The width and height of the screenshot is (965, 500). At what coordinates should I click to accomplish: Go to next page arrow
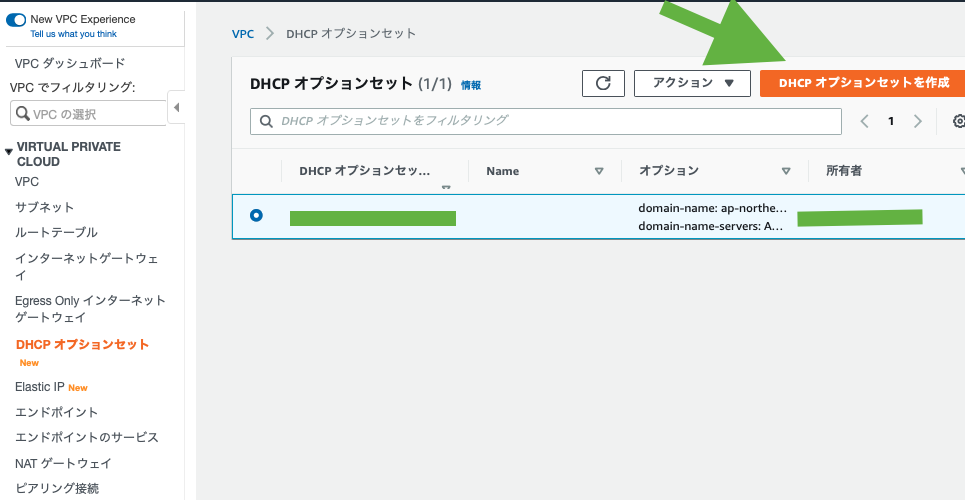tap(917, 121)
